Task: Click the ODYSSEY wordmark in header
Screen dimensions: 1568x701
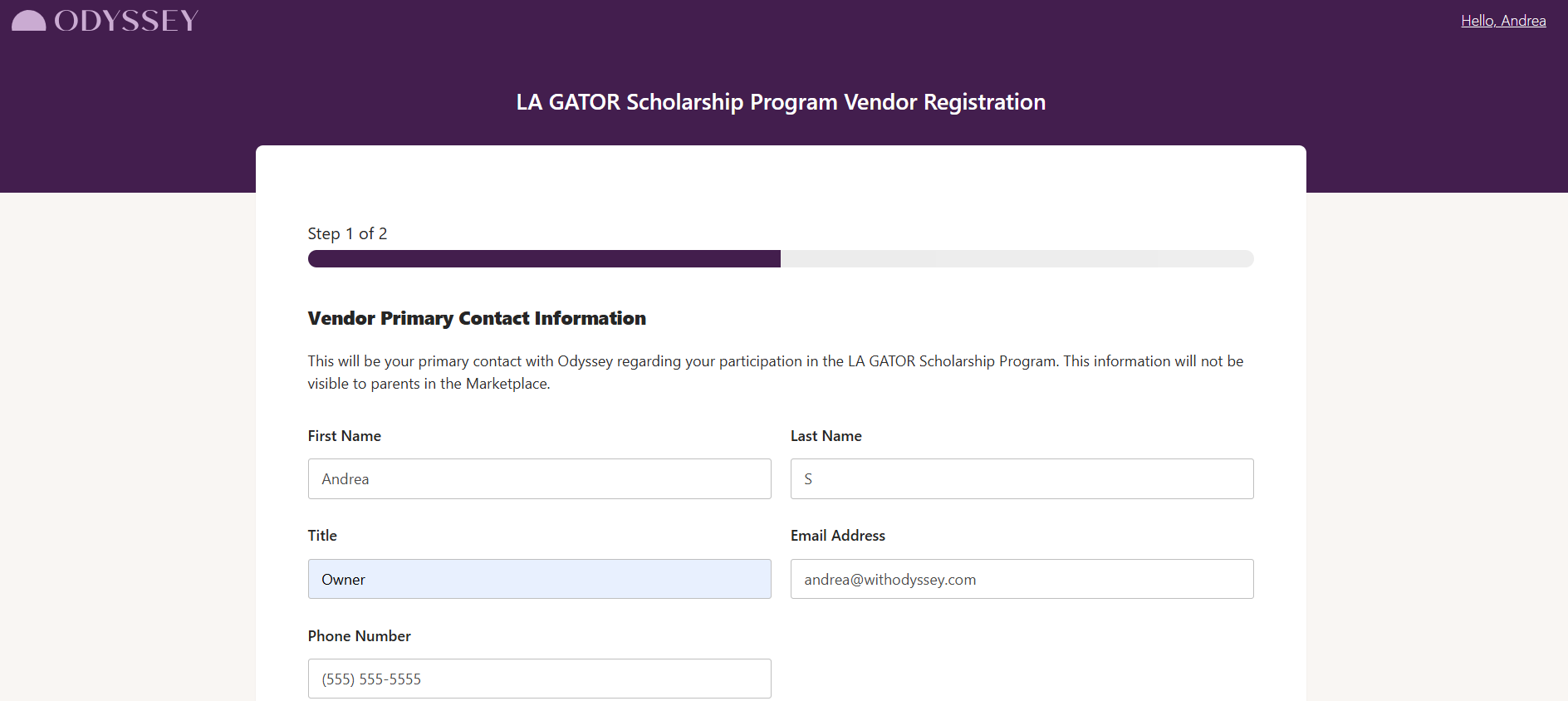Action: coord(126,21)
